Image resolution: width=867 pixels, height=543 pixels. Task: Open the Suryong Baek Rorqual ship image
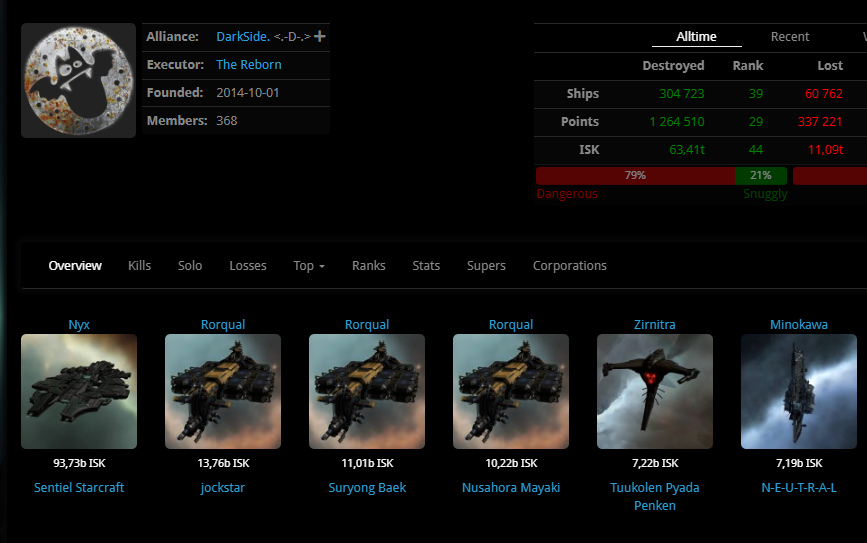tap(367, 391)
